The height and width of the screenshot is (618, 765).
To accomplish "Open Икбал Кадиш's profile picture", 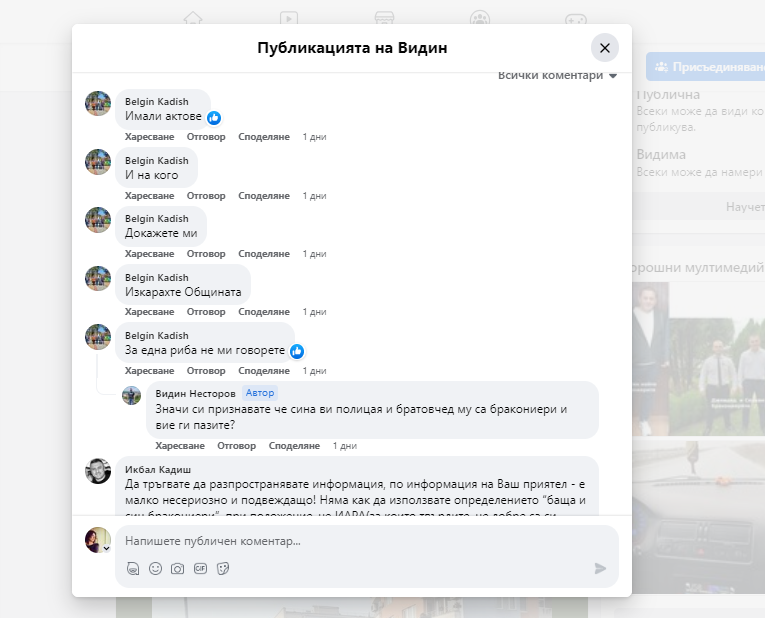I will coord(98,471).
